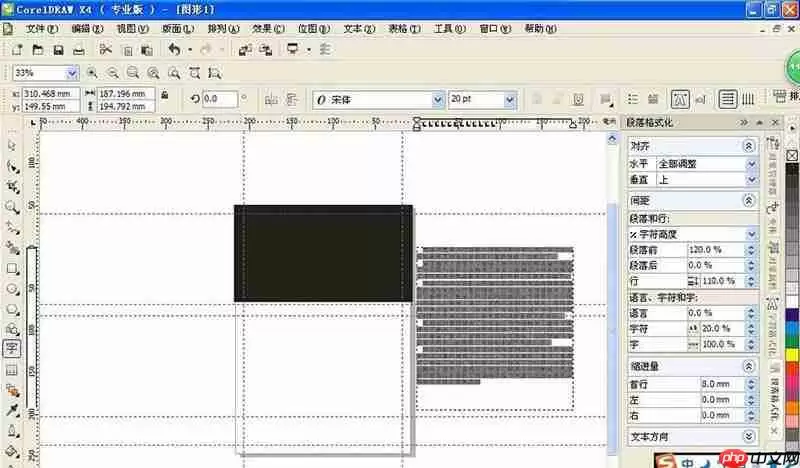
Task: Select the Text tool (字)
Action: point(12,349)
